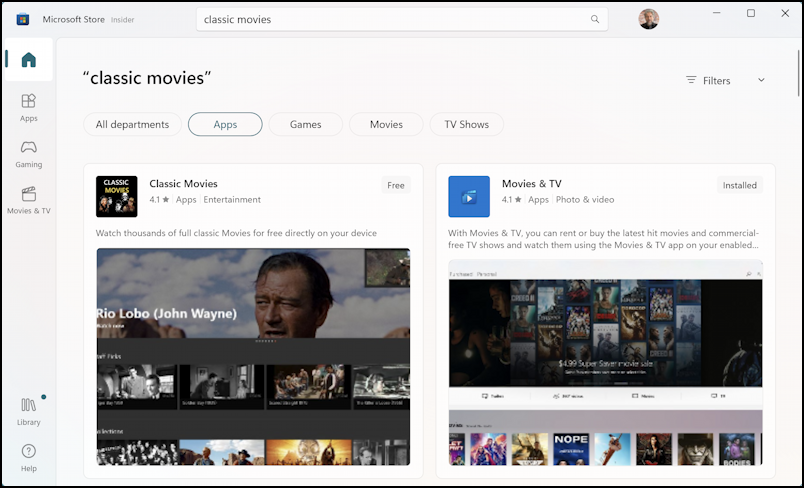Minimize the Microsoft Store window

(x=717, y=13)
